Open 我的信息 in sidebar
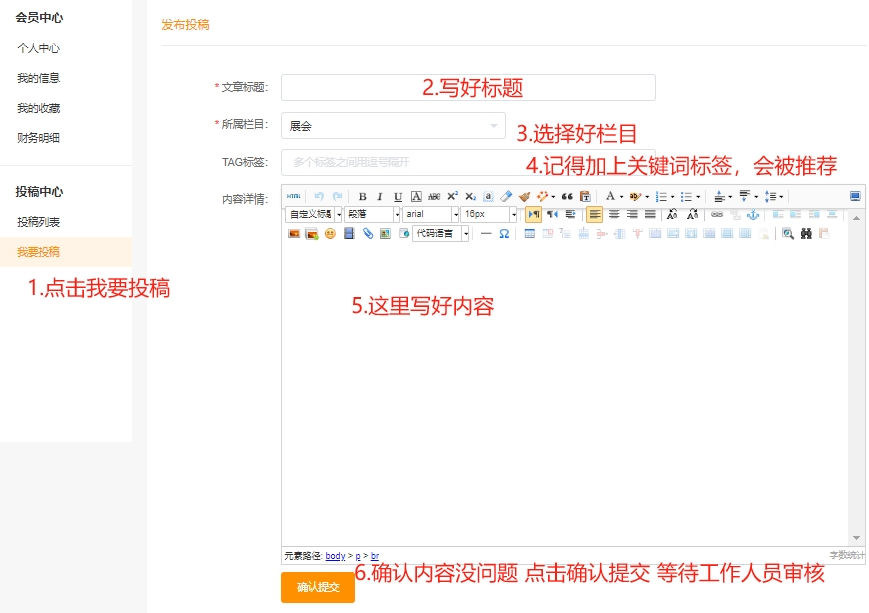The image size is (869, 613). pos(38,78)
